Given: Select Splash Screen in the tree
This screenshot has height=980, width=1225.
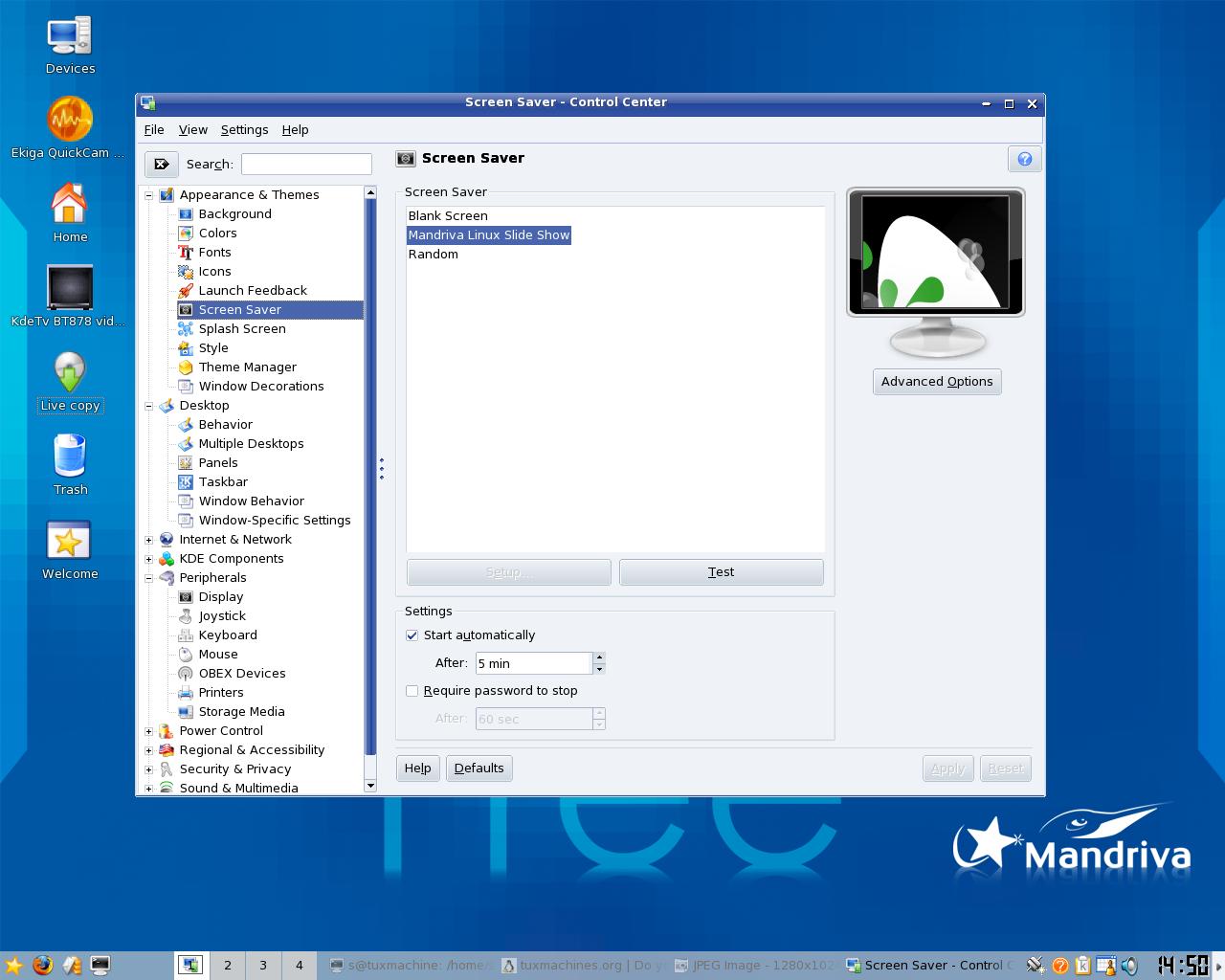Looking at the screenshot, I should [242, 328].
